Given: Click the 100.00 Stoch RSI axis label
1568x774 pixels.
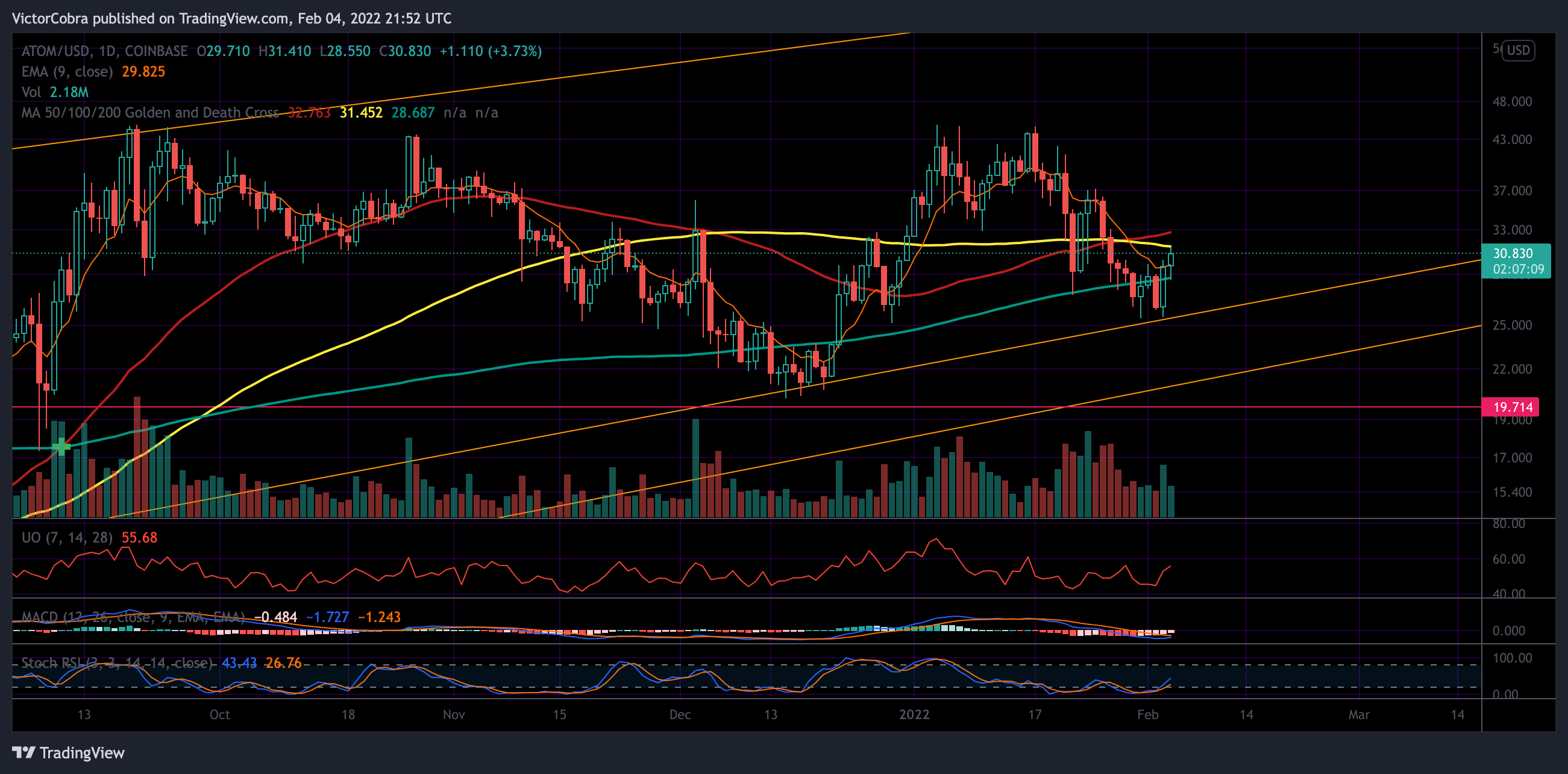Looking at the screenshot, I should pos(1512,658).
